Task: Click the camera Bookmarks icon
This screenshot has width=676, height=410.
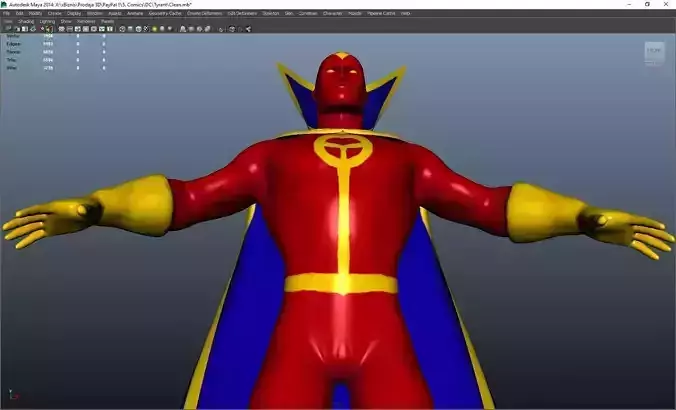Action: pos(25,29)
